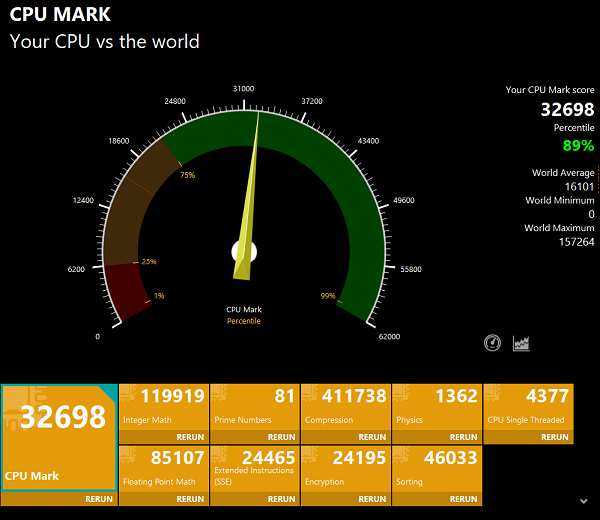Click the 75% marker on gauge
600x520 pixels.
(188, 175)
